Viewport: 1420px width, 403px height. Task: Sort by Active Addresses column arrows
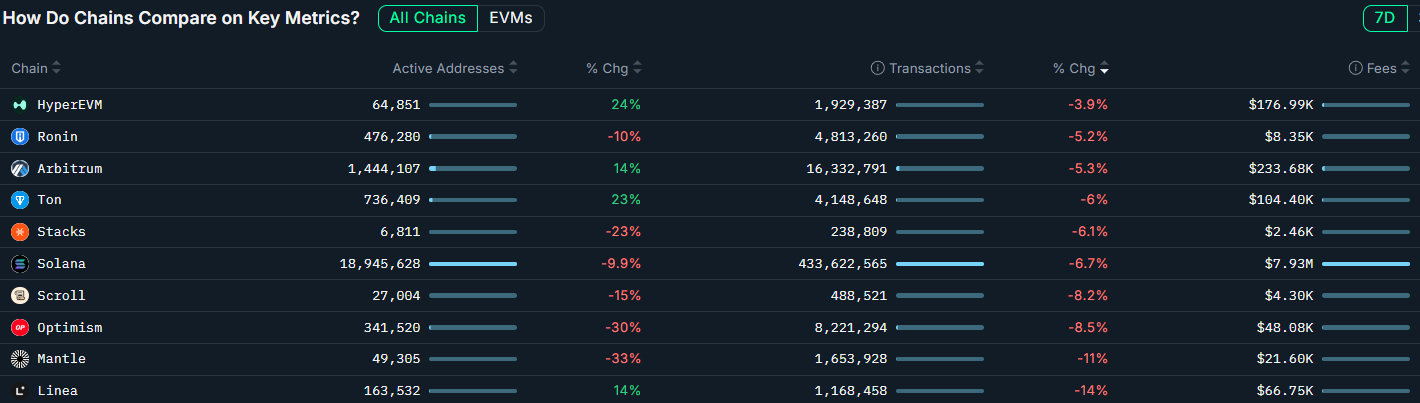tap(513, 69)
